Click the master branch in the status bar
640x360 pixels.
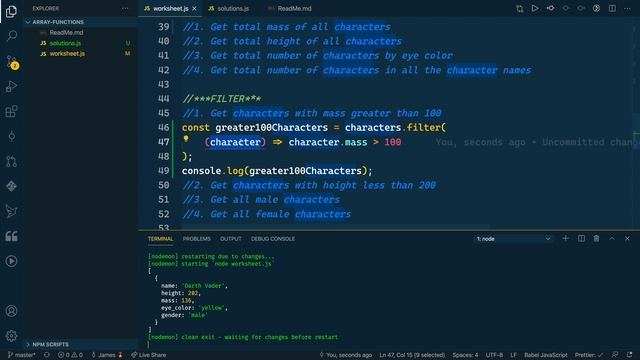click(x=22, y=355)
